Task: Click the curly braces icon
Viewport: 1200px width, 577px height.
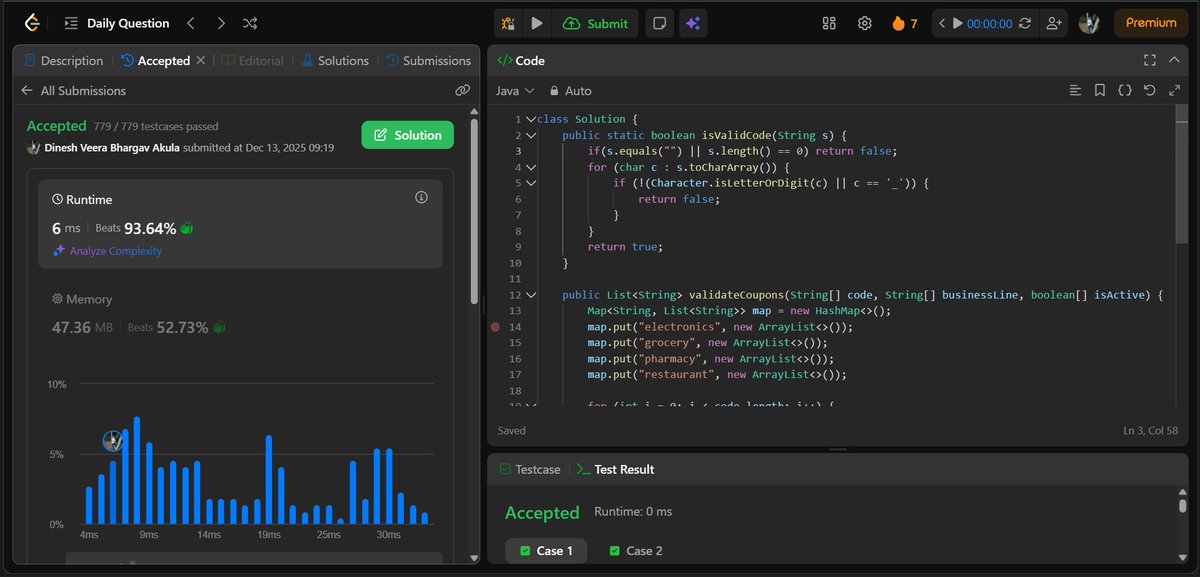Action: tap(1125, 90)
